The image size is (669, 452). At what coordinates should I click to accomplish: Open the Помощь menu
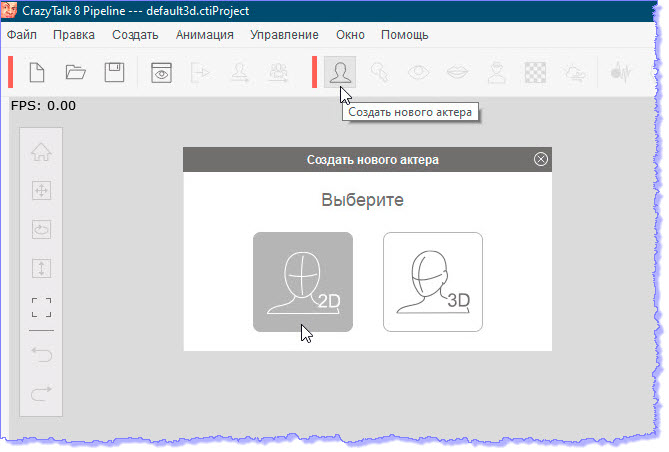click(404, 35)
